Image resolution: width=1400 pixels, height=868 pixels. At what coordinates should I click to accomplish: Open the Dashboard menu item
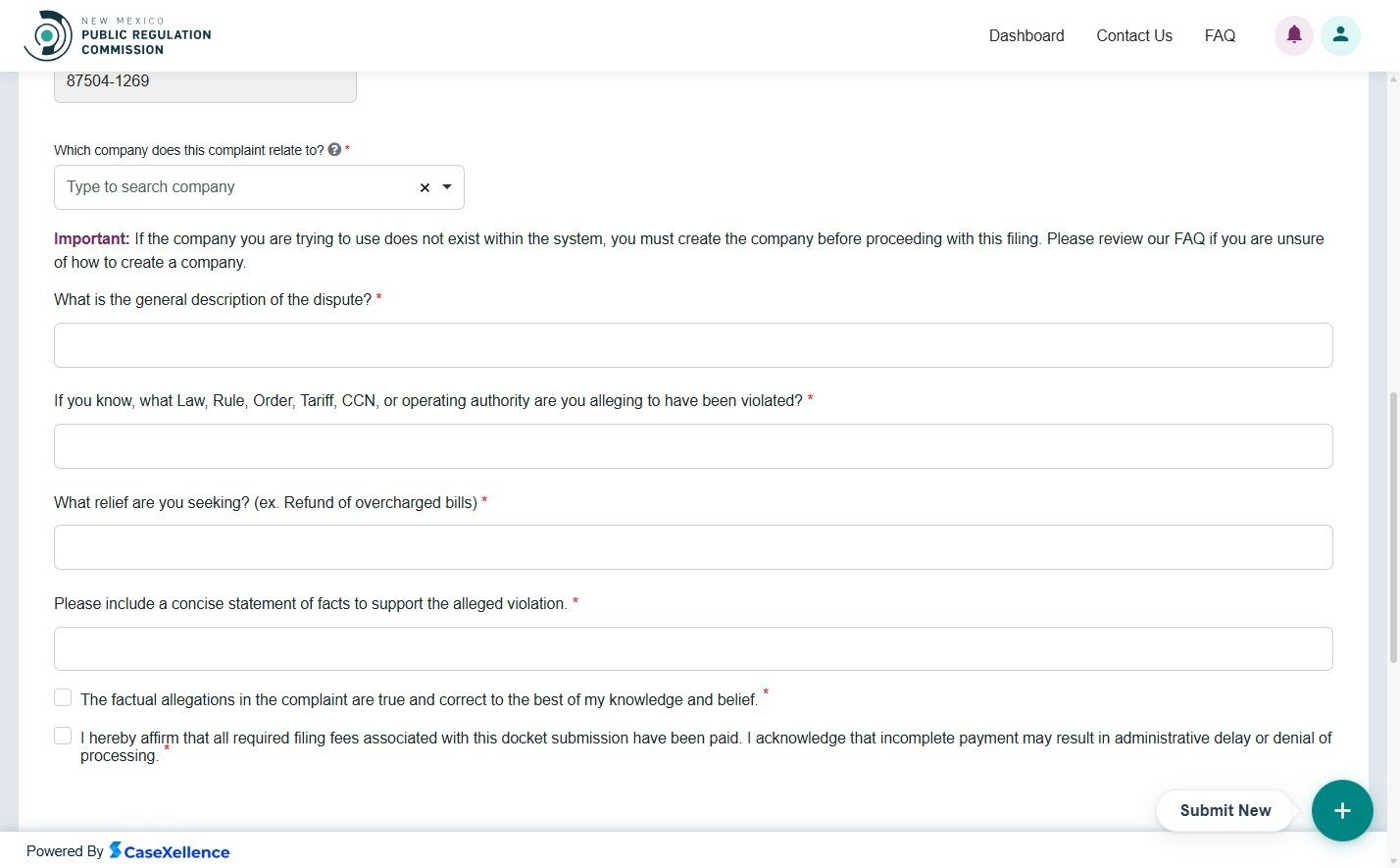click(x=1026, y=35)
